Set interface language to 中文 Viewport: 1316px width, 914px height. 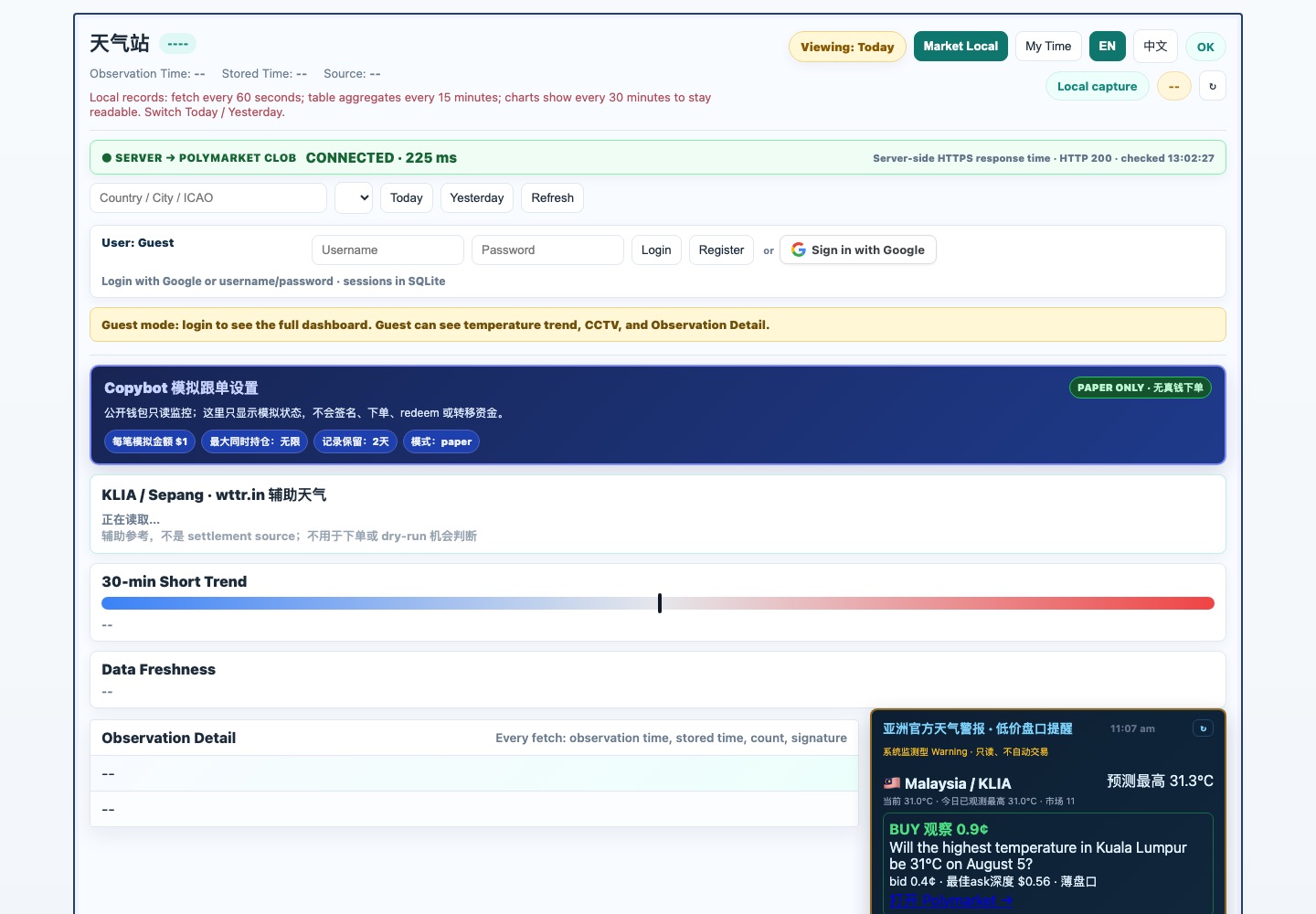(x=1155, y=47)
